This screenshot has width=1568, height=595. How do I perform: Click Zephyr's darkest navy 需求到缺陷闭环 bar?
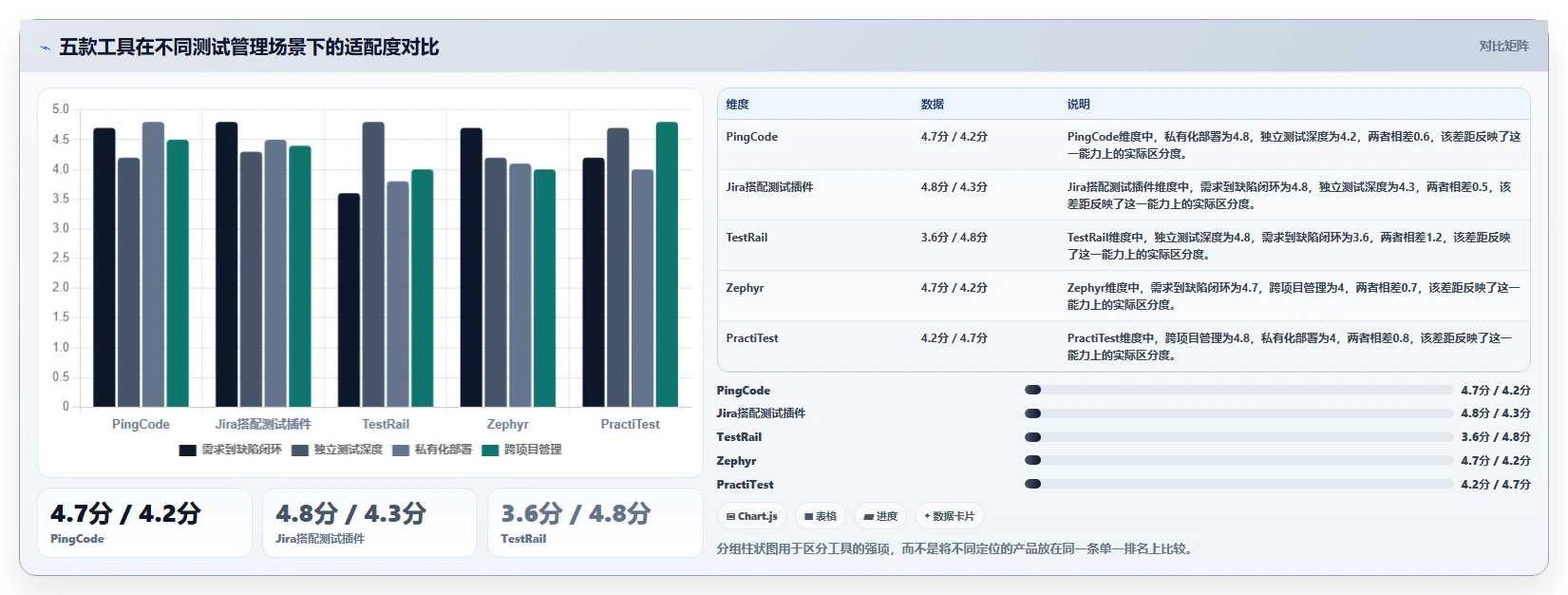pyautogui.click(x=472, y=268)
